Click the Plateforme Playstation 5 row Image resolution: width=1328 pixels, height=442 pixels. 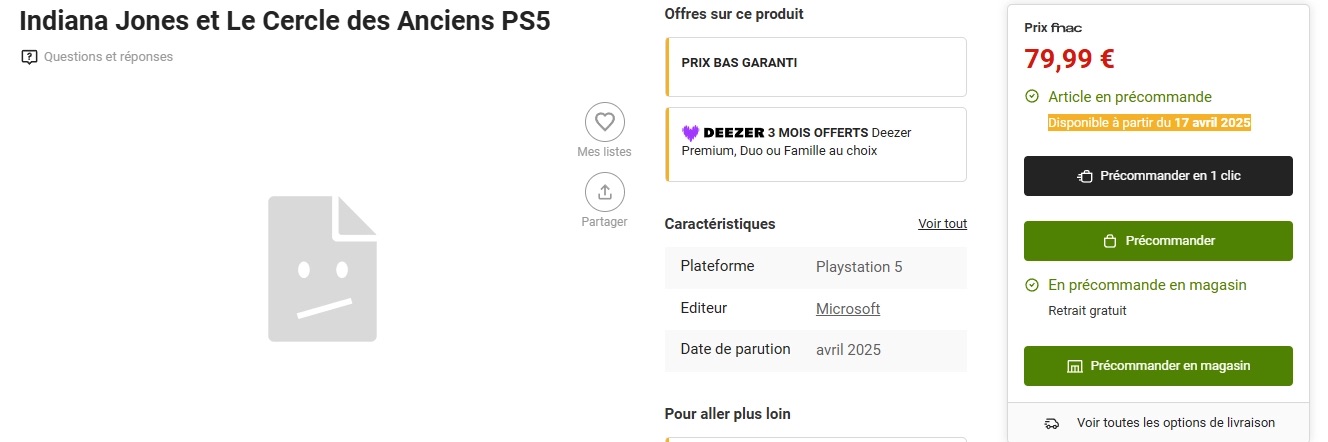tap(816, 267)
